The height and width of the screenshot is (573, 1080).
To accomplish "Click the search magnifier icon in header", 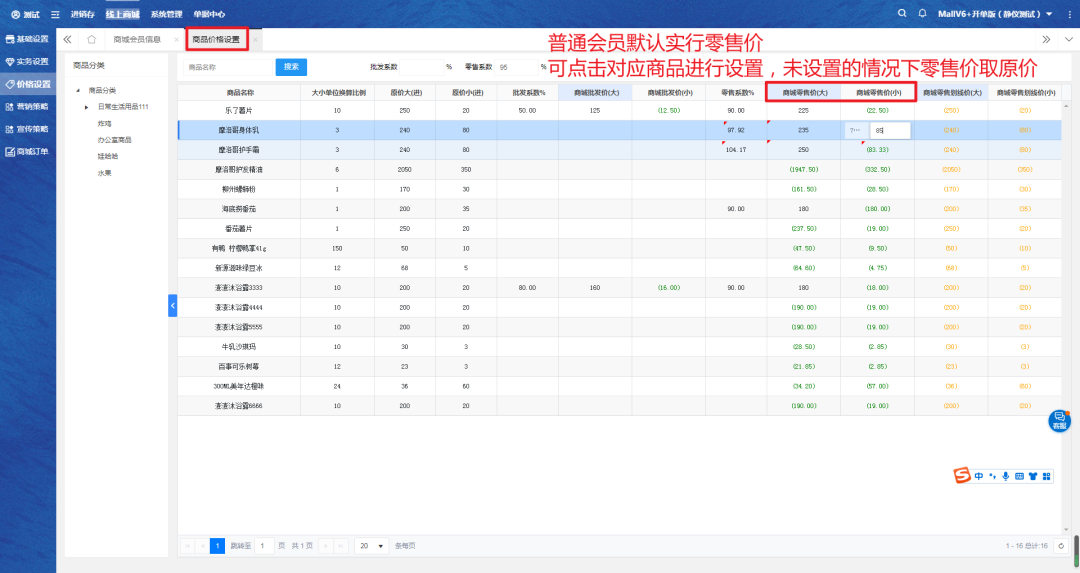I will (902, 14).
